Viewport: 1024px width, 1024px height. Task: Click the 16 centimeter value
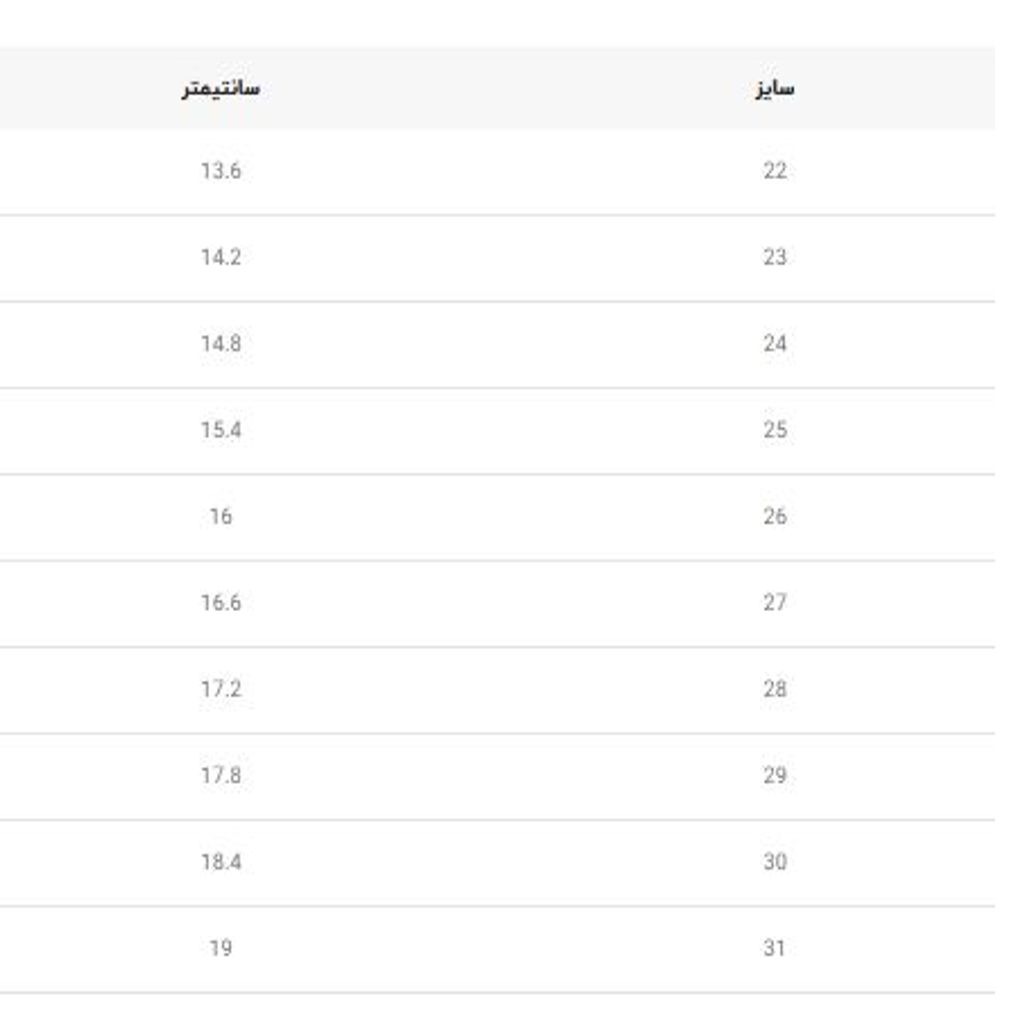pos(220,517)
